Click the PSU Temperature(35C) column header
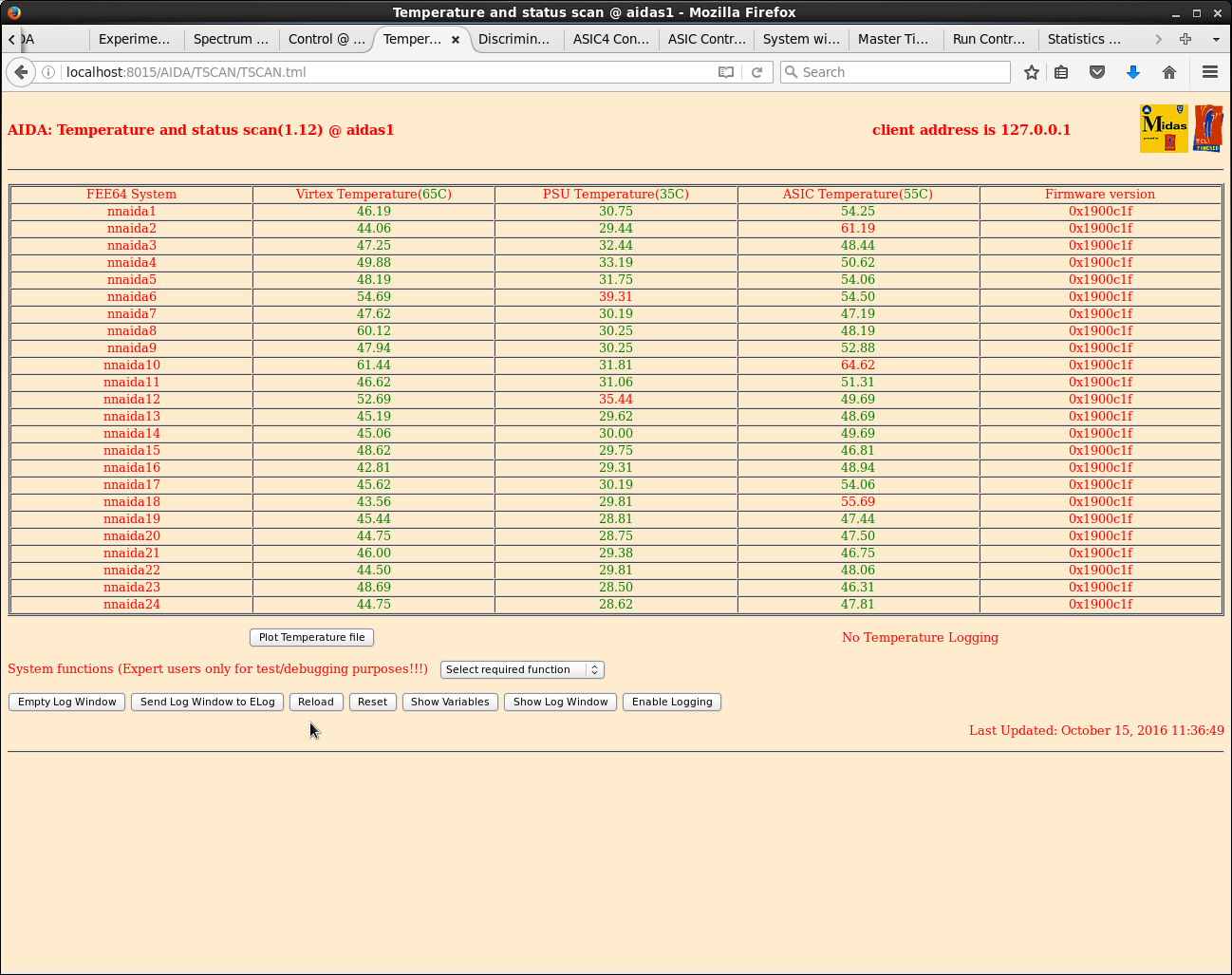Image resolution: width=1232 pixels, height=975 pixels. [616, 195]
